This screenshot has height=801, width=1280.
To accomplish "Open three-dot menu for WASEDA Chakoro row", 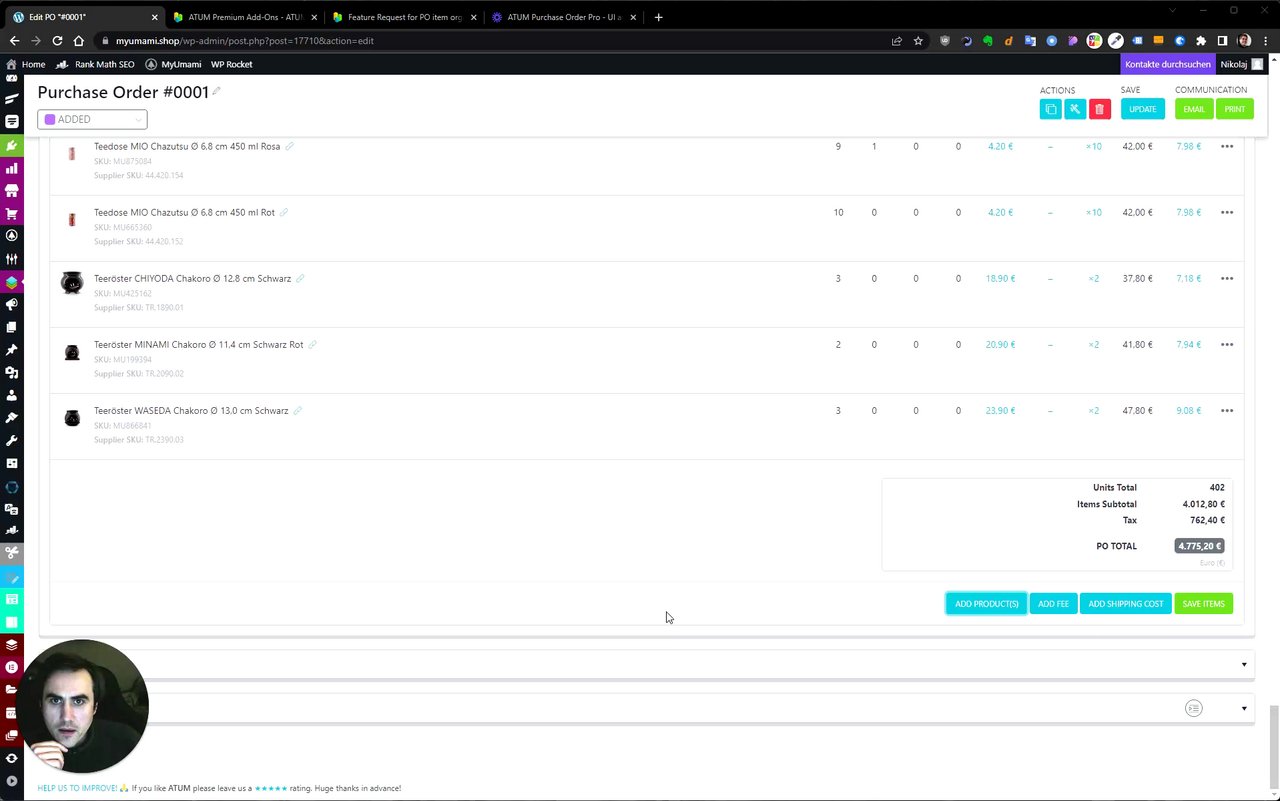I will (x=1226, y=410).
